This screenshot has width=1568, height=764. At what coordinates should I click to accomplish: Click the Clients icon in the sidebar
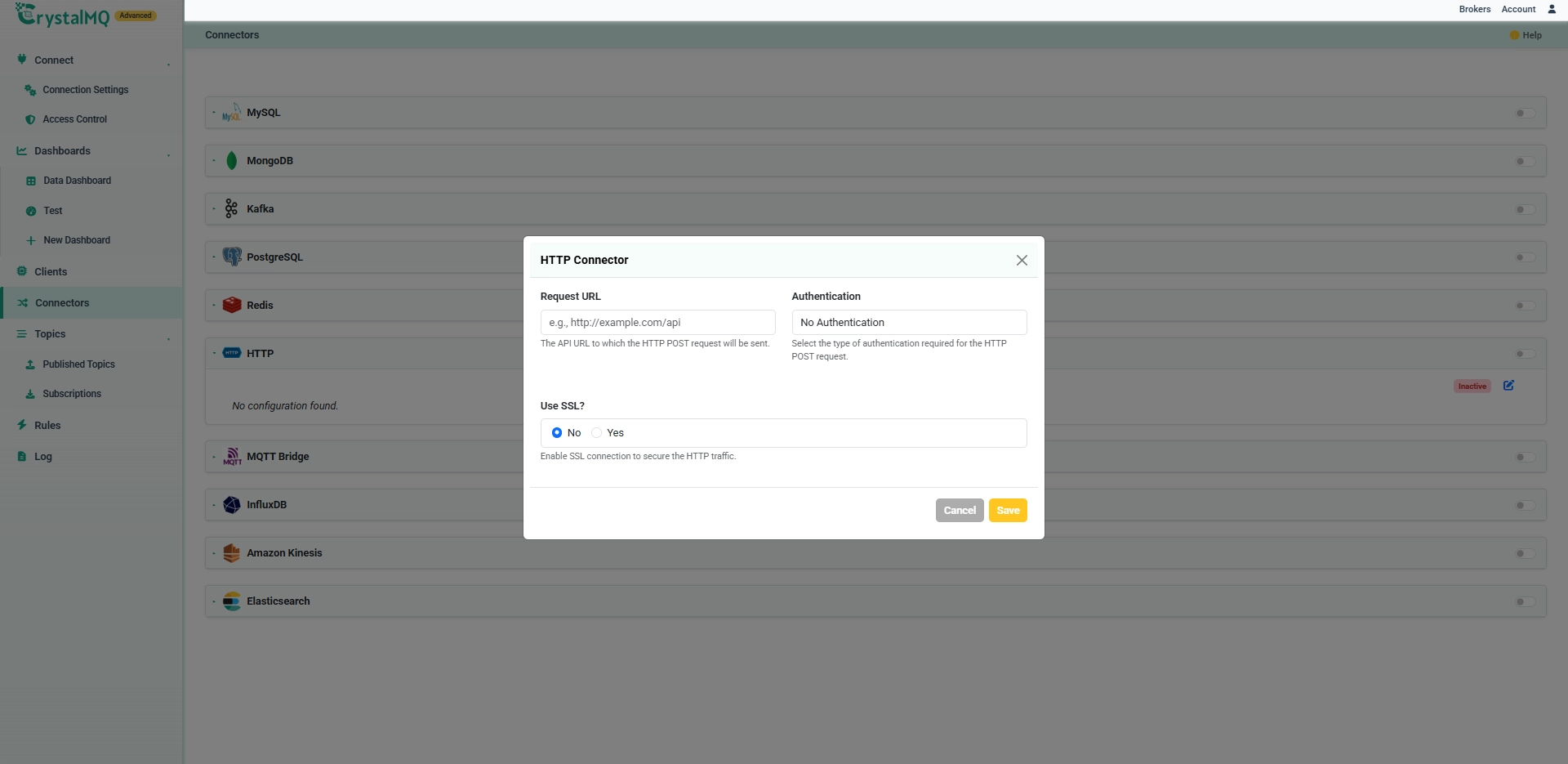pos(22,271)
